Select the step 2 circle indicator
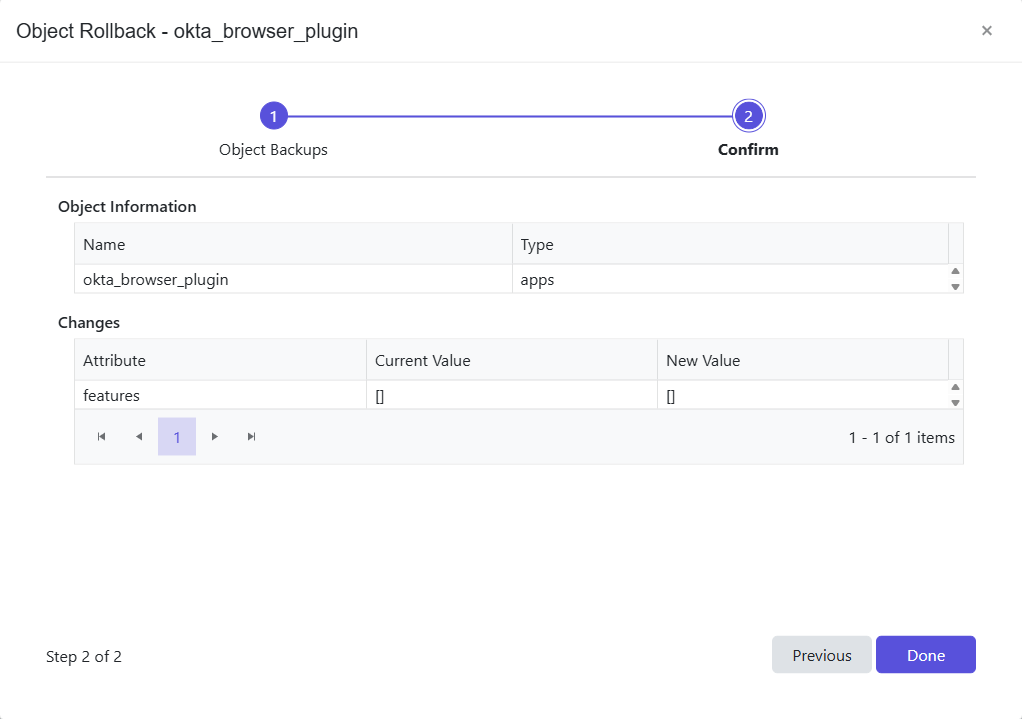Viewport: 1022px width, 719px height. click(748, 115)
